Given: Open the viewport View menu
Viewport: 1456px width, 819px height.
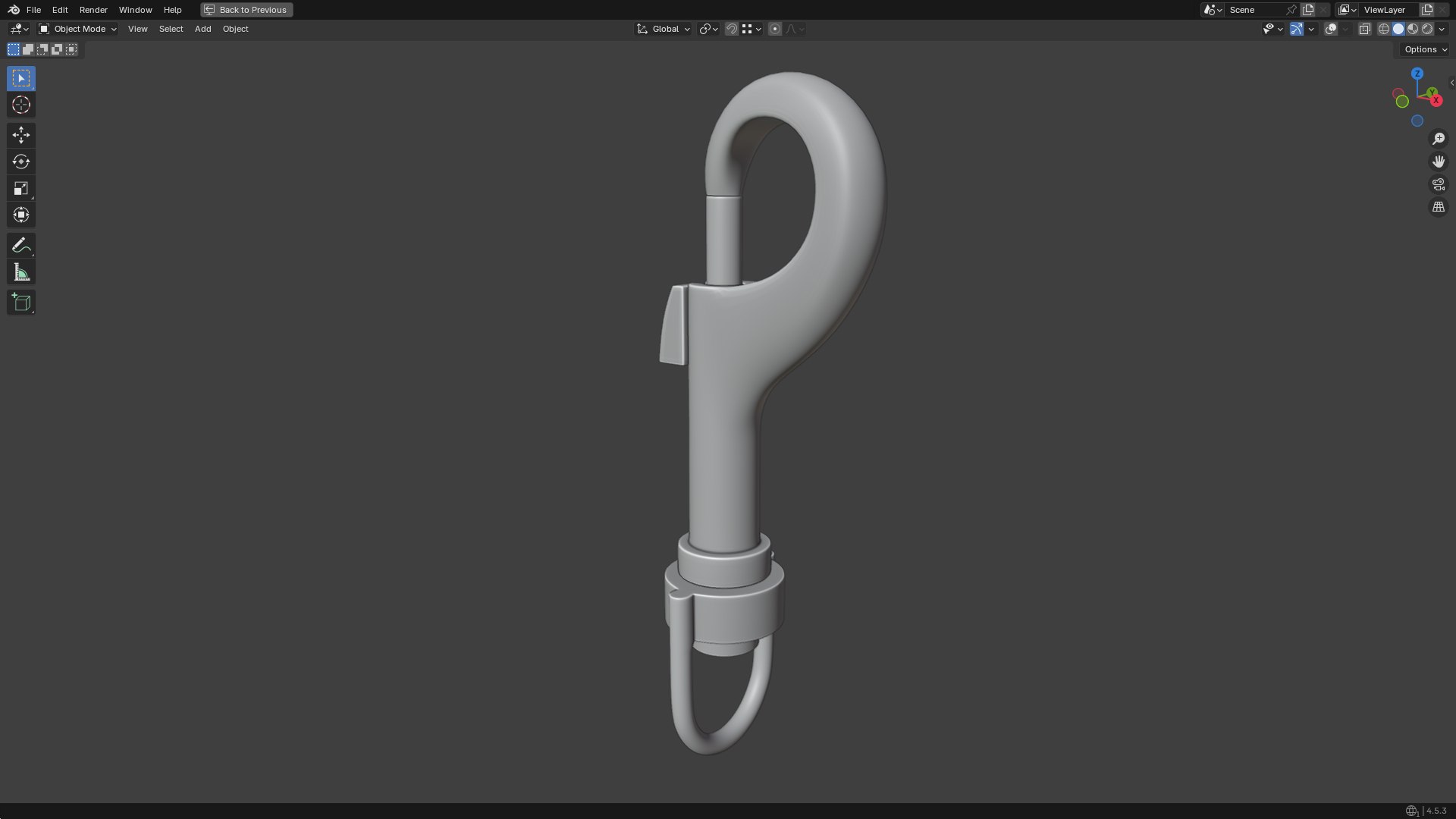Looking at the screenshot, I should tap(137, 29).
